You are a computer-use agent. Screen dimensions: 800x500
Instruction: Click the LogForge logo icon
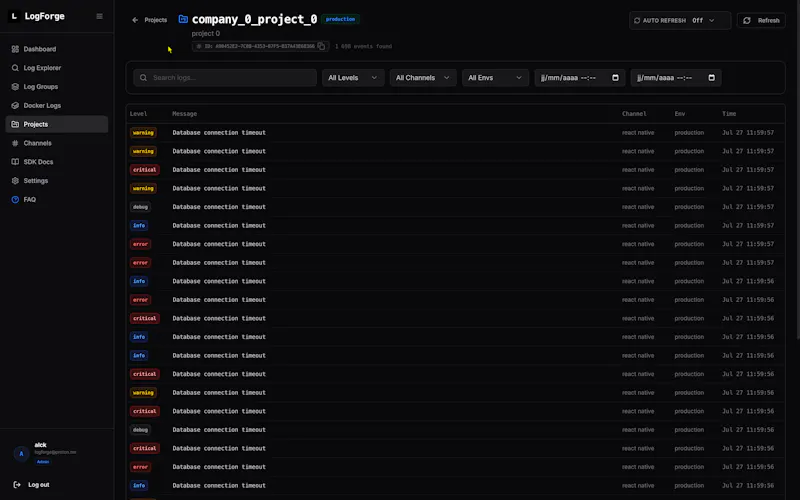[14, 16]
